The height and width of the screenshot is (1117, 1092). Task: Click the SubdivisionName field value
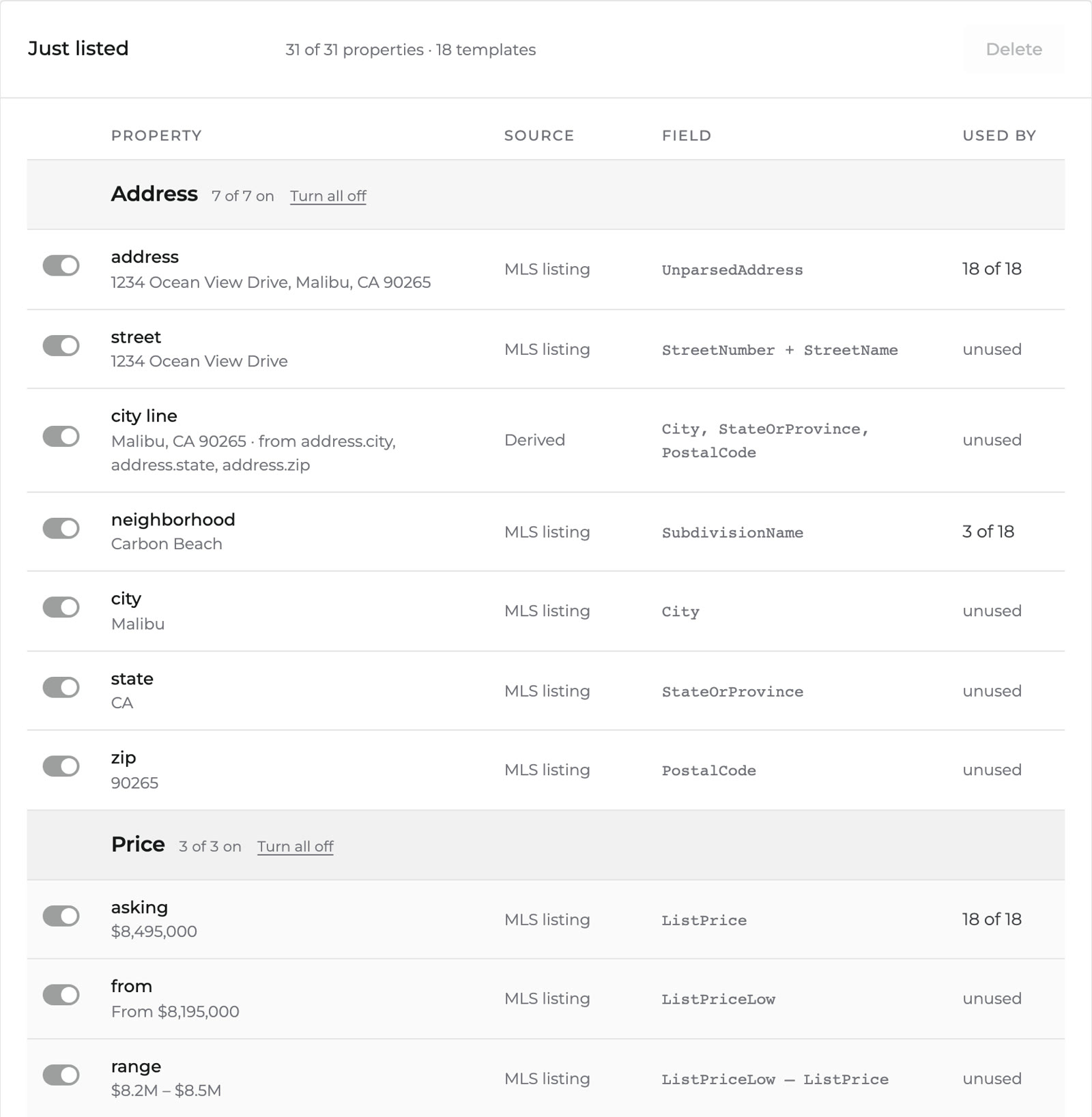pos(732,533)
